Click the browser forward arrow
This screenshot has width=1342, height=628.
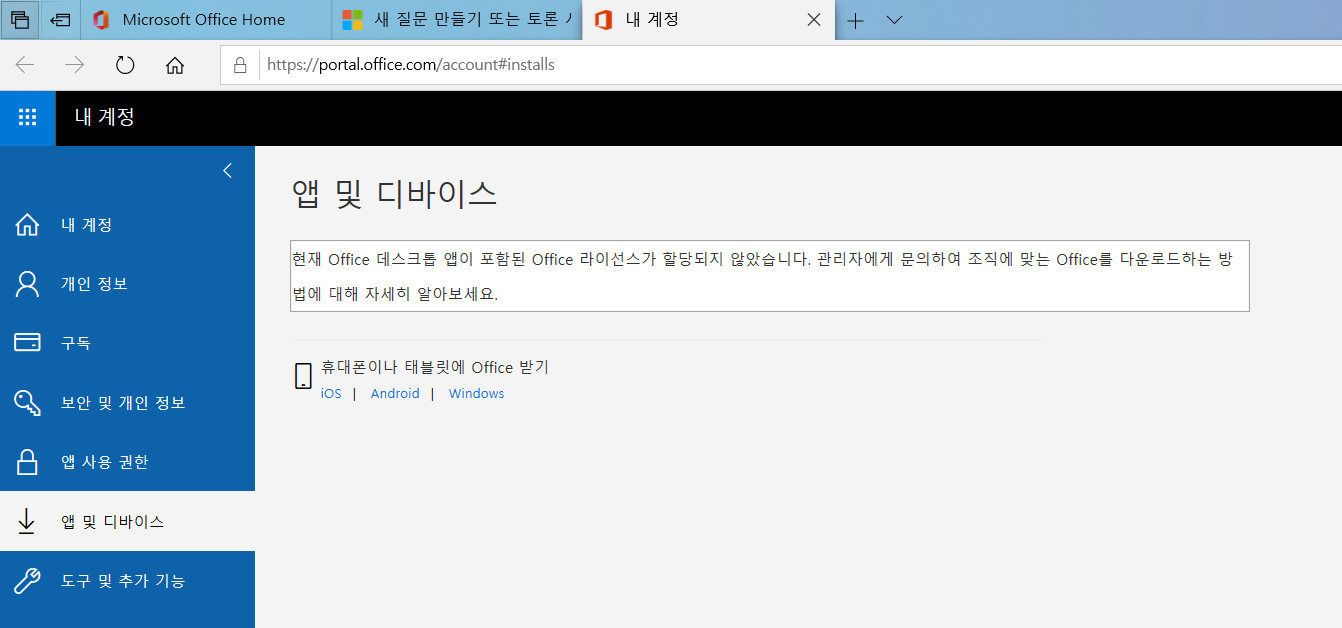75,65
